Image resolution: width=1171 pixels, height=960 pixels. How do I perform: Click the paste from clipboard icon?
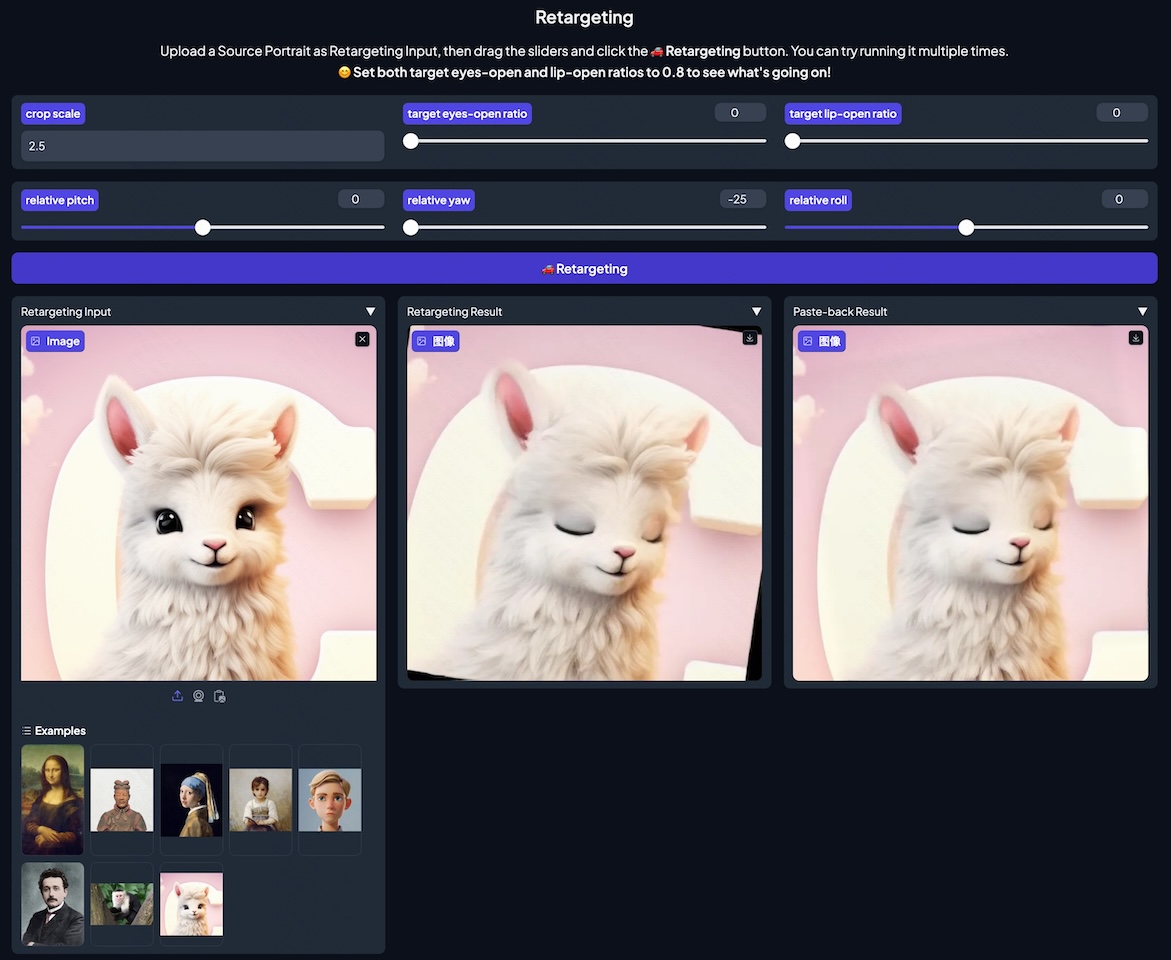click(220, 696)
